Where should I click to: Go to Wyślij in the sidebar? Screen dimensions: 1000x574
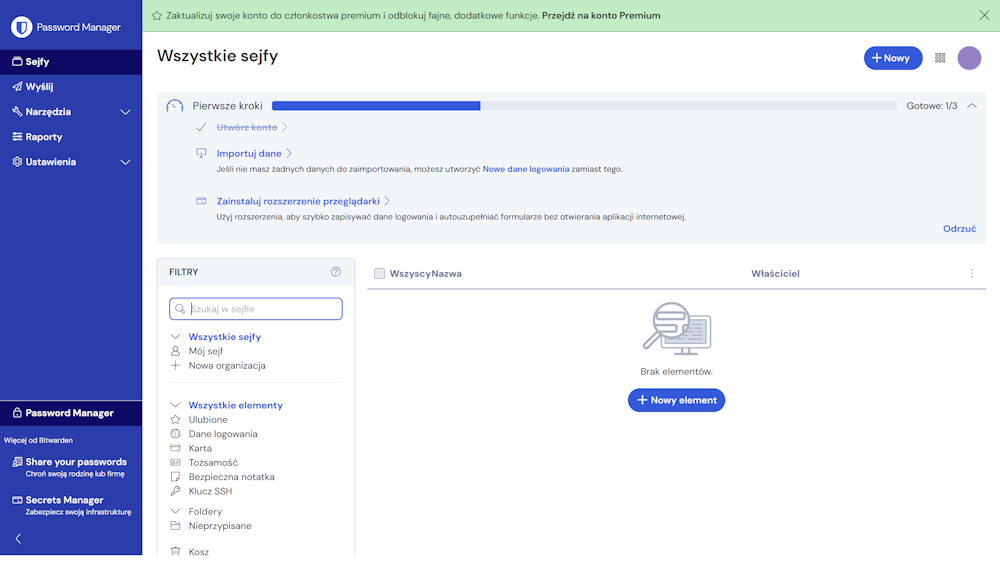tap(39, 87)
